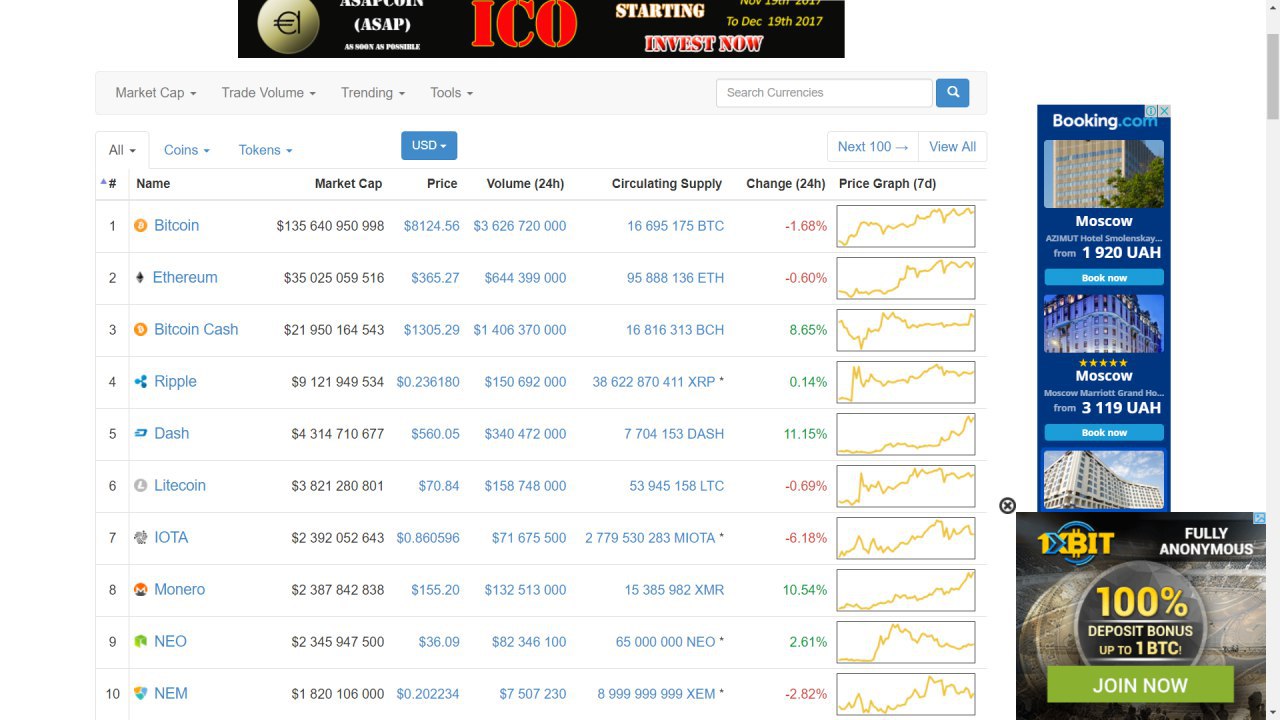
Task: Click the Litecoin logo icon
Action: [140, 486]
